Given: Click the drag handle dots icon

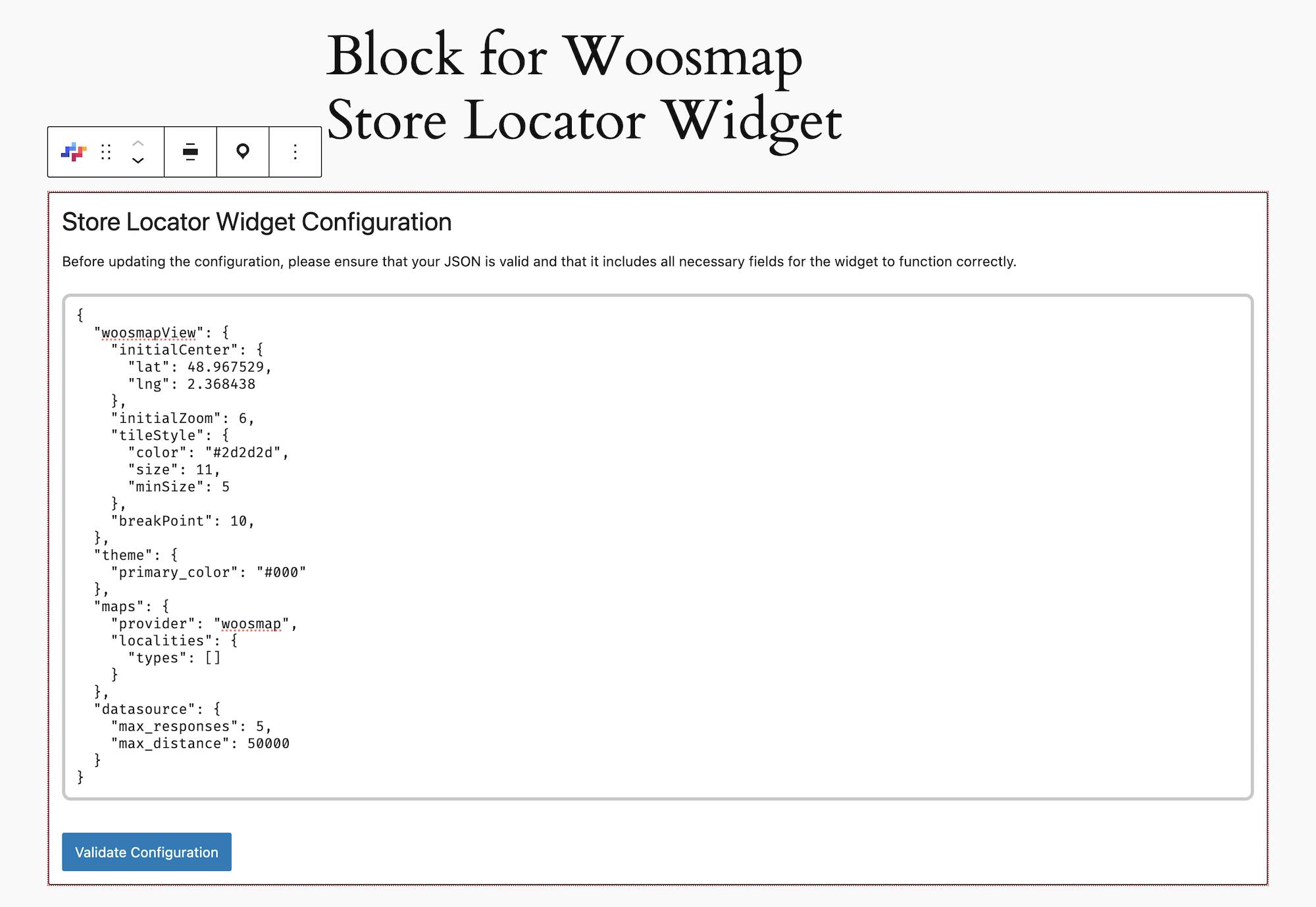Looking at the screenshot, I should click(106, 152).
